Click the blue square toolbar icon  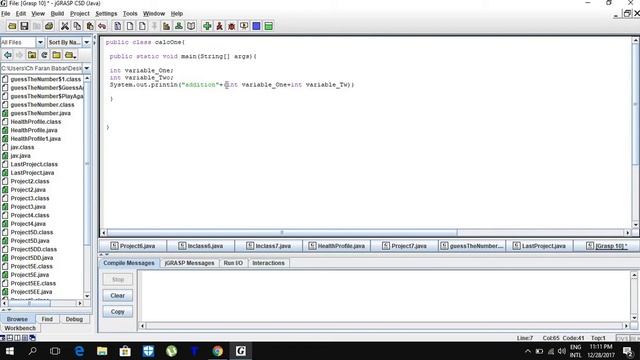pyautogui.click(x=256, y=26)
